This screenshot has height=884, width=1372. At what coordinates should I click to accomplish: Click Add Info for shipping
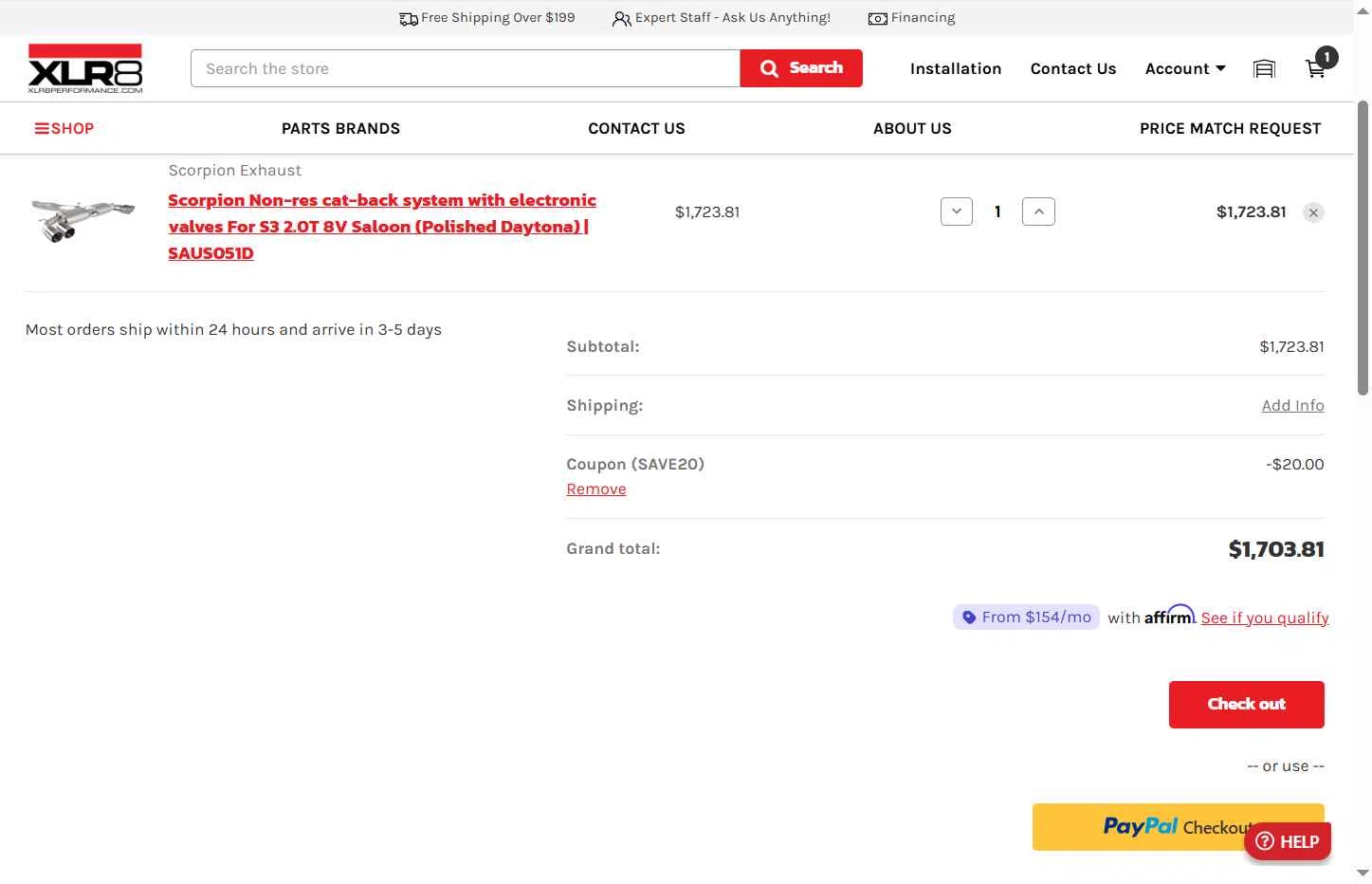click(1292, 405)
